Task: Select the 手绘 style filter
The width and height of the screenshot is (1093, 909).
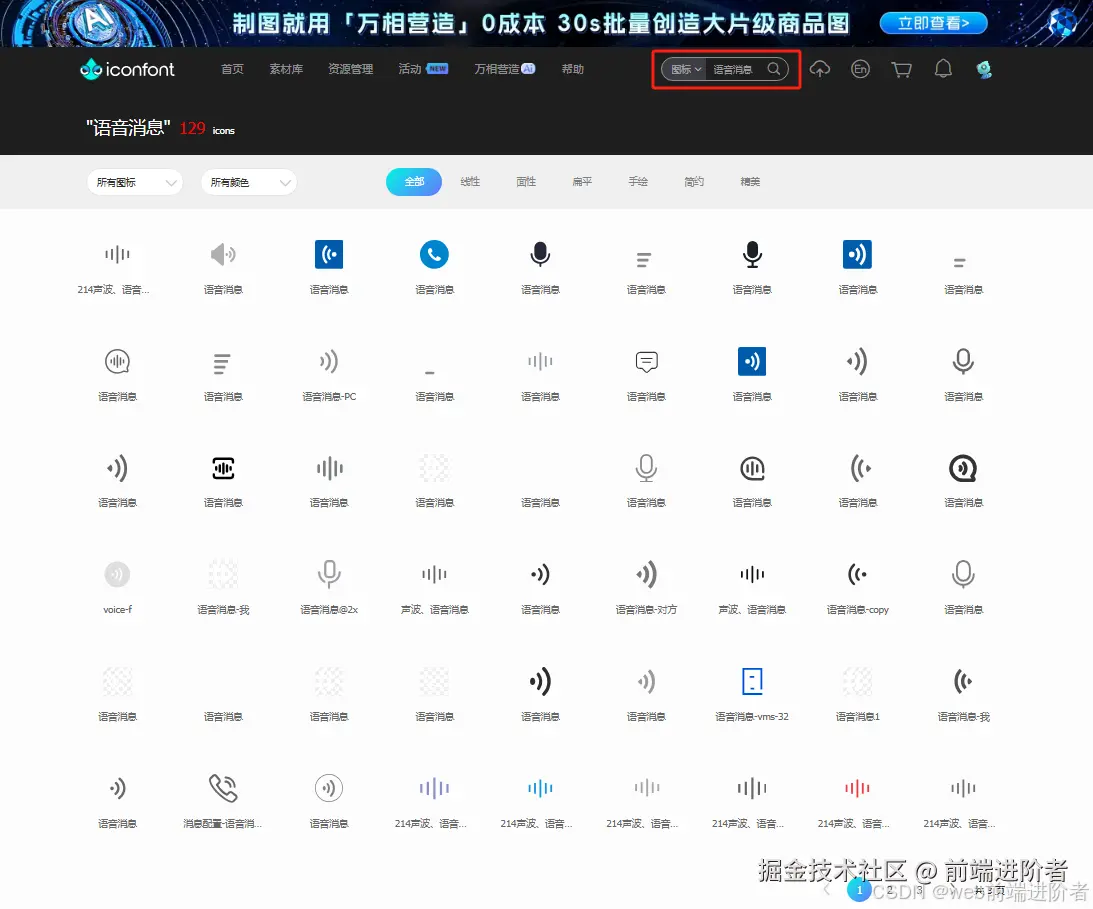Action: 638,181
